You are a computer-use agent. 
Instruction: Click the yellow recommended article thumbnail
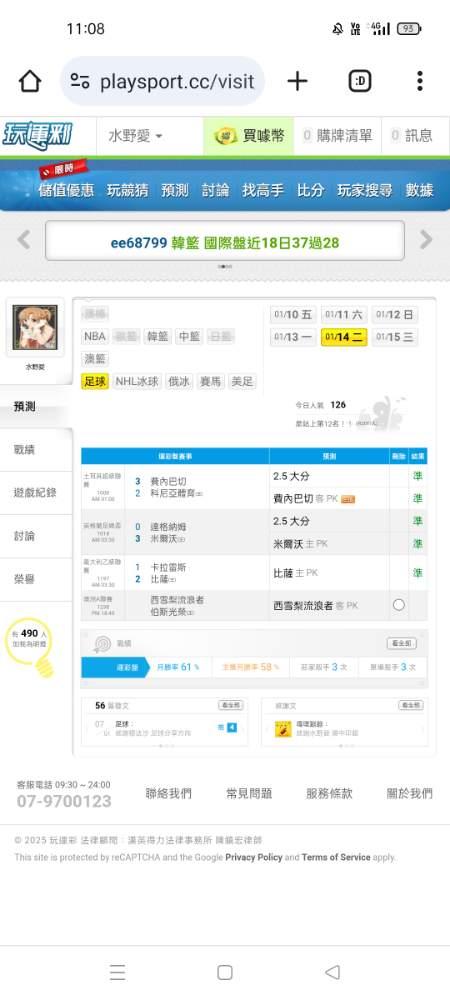283,729
